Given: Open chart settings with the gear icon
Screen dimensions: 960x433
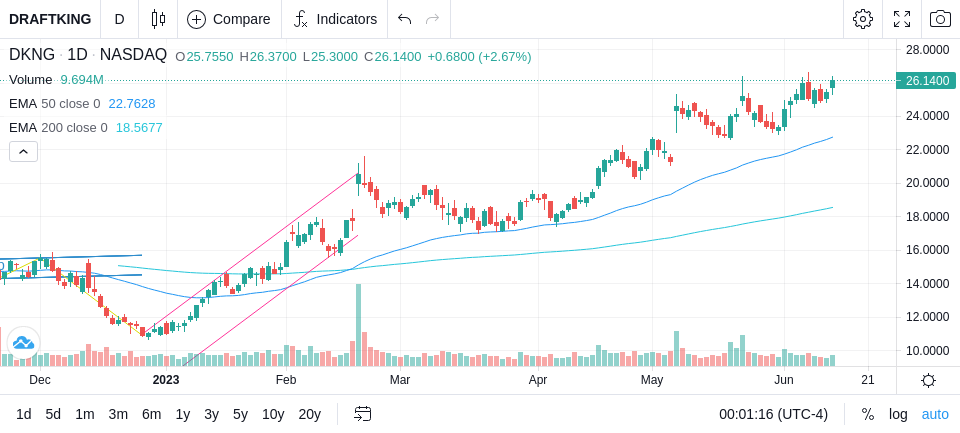Looking at the screenshot, I should 863,19.
